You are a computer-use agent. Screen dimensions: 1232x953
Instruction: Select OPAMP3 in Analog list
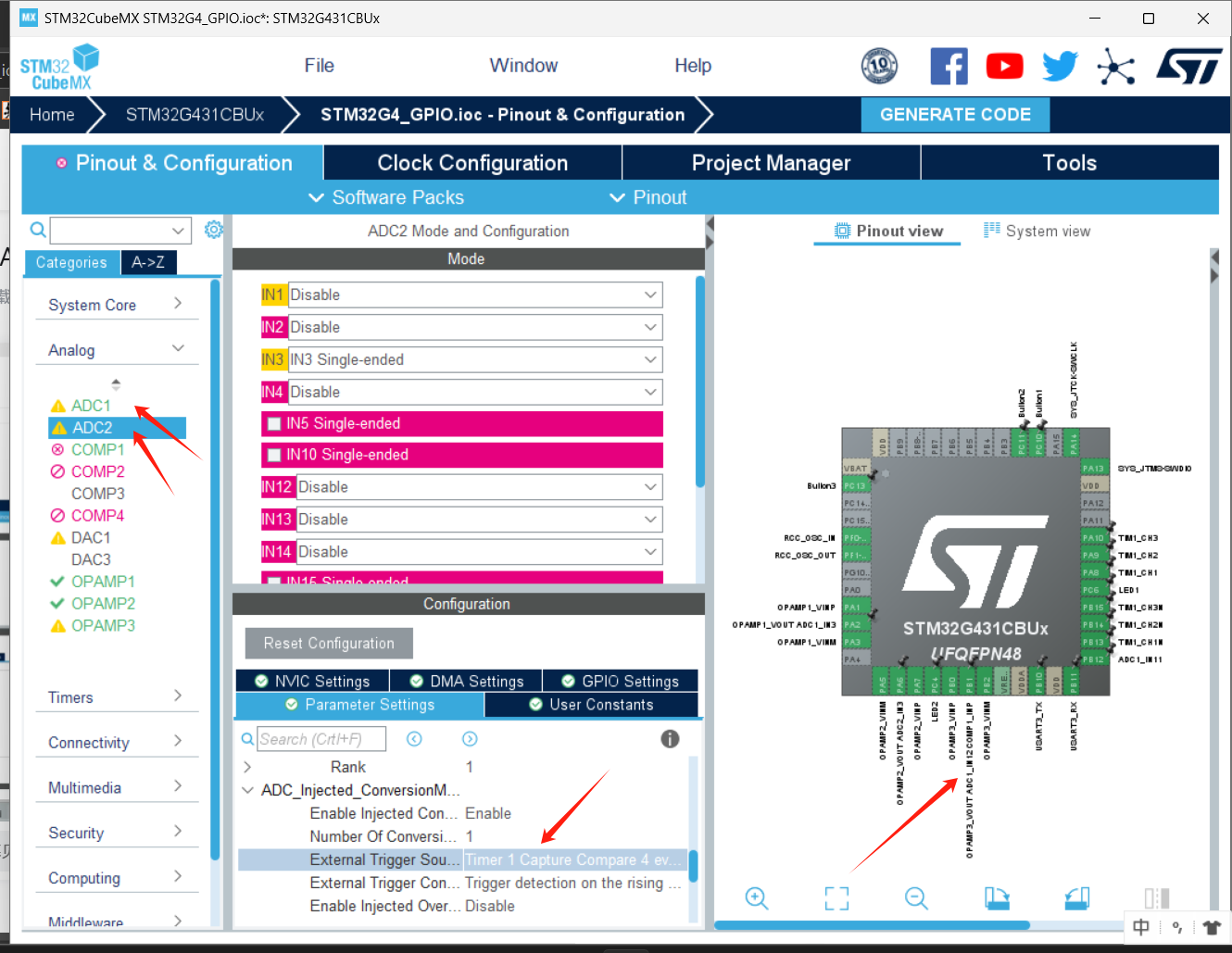click(x=103, y=626)
